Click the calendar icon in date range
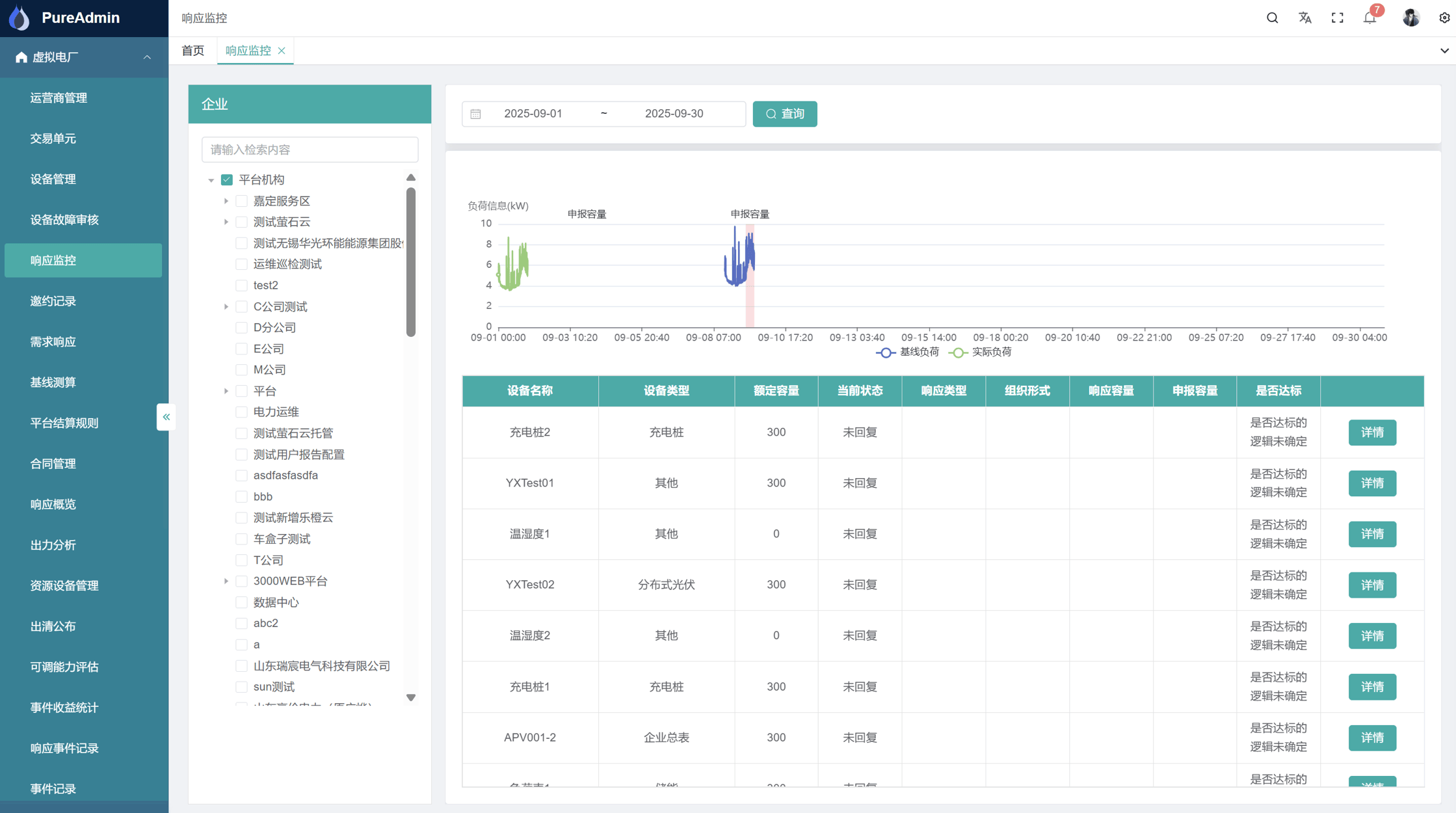 (x=476, y=114)
